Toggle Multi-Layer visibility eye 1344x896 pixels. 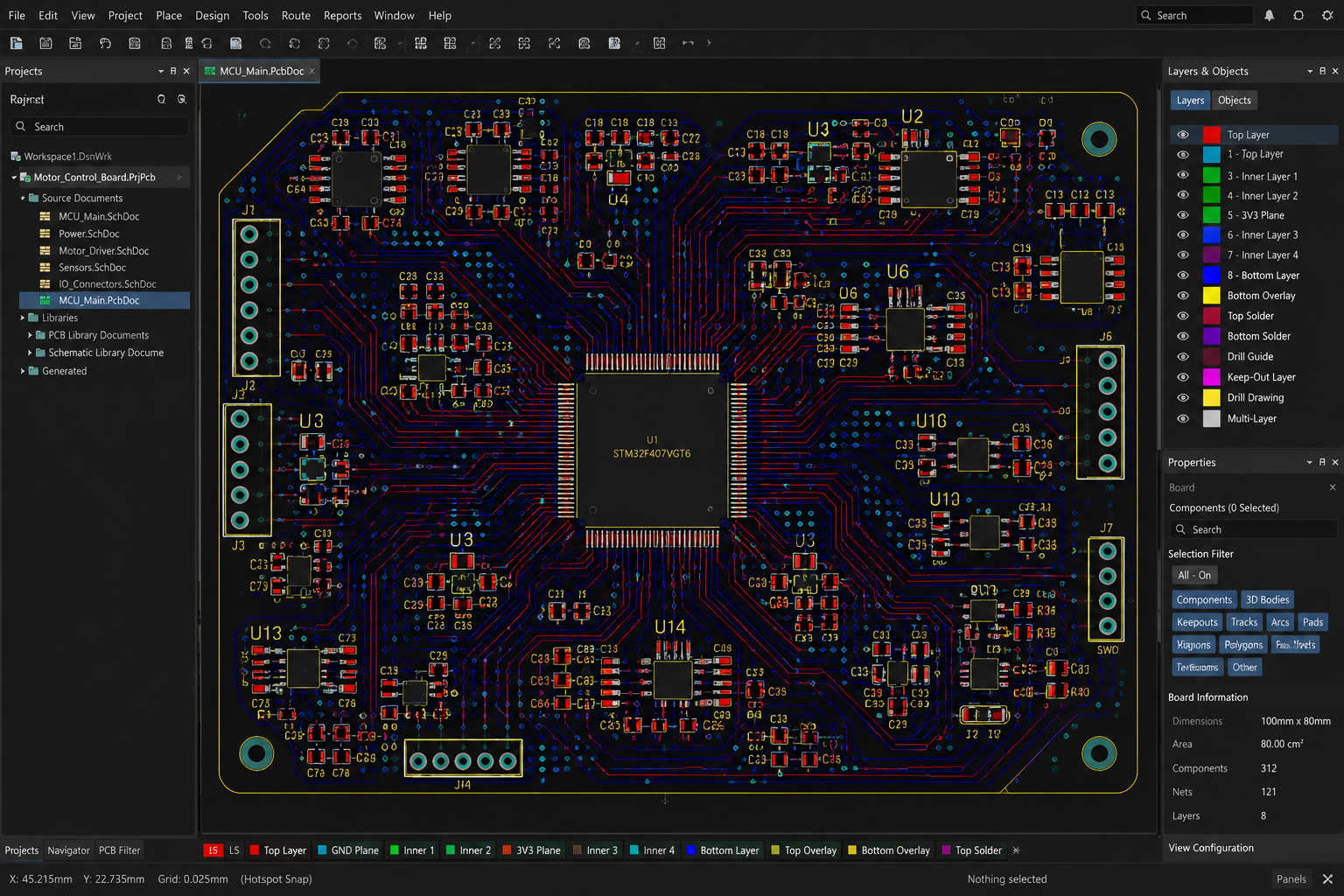point(1183,418)
